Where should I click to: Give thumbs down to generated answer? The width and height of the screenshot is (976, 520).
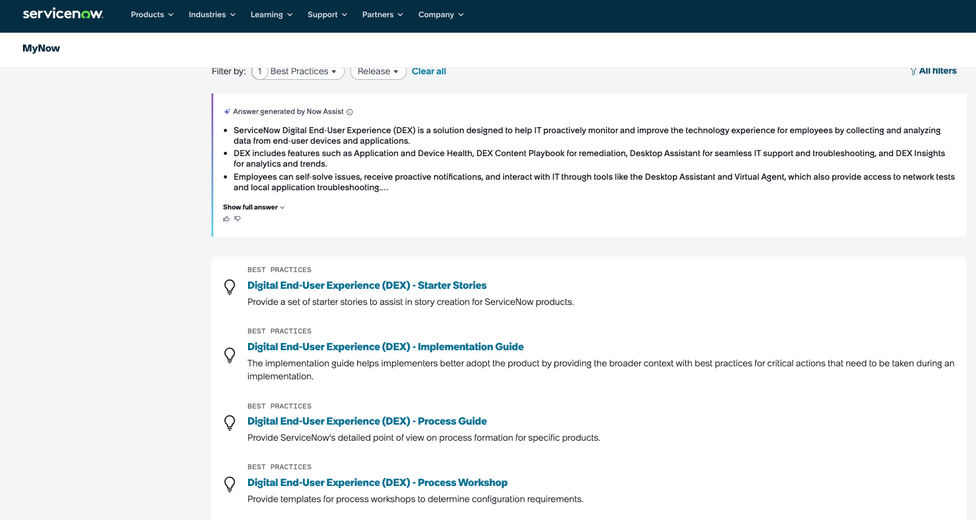click(x=237, y=219)
